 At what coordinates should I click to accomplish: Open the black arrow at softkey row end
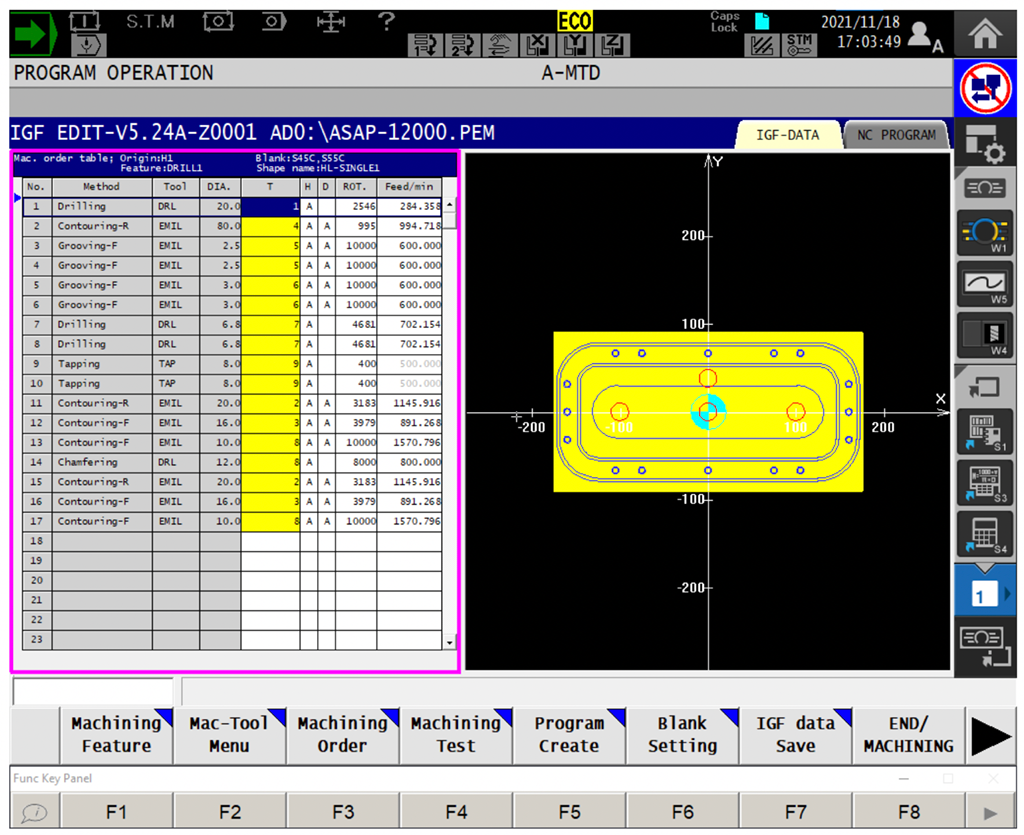[x=991, y=735]
